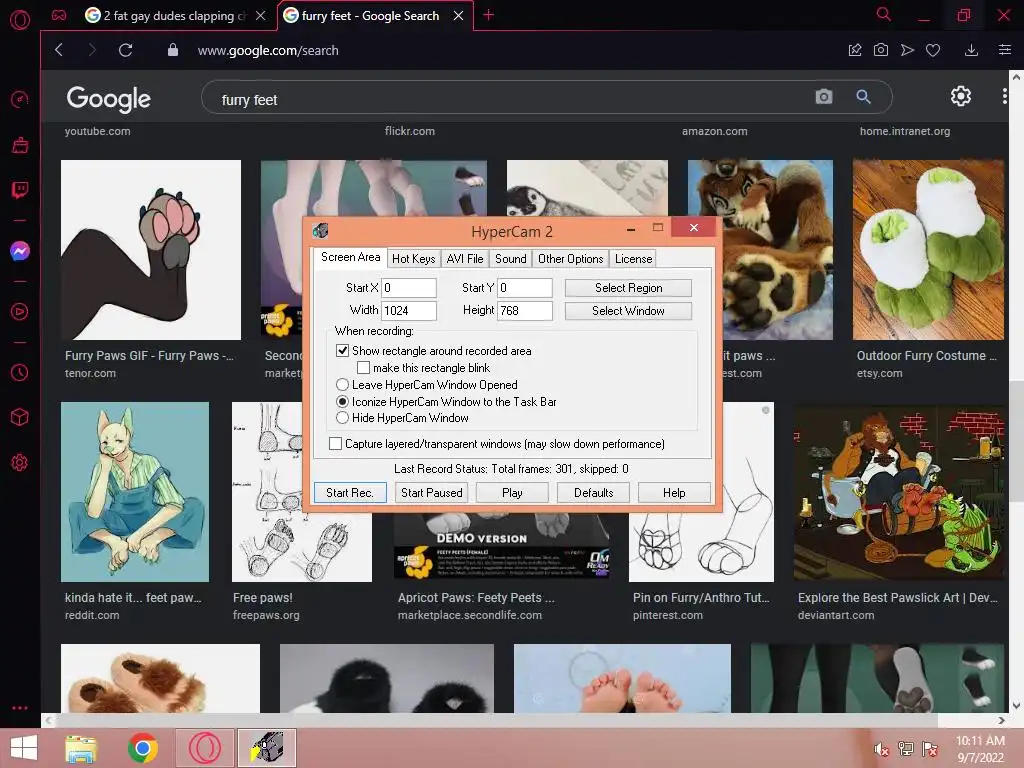Viewport: 1024px width, 768px height.
Task: Click Select Region button
Action: [x=628, y=288]
